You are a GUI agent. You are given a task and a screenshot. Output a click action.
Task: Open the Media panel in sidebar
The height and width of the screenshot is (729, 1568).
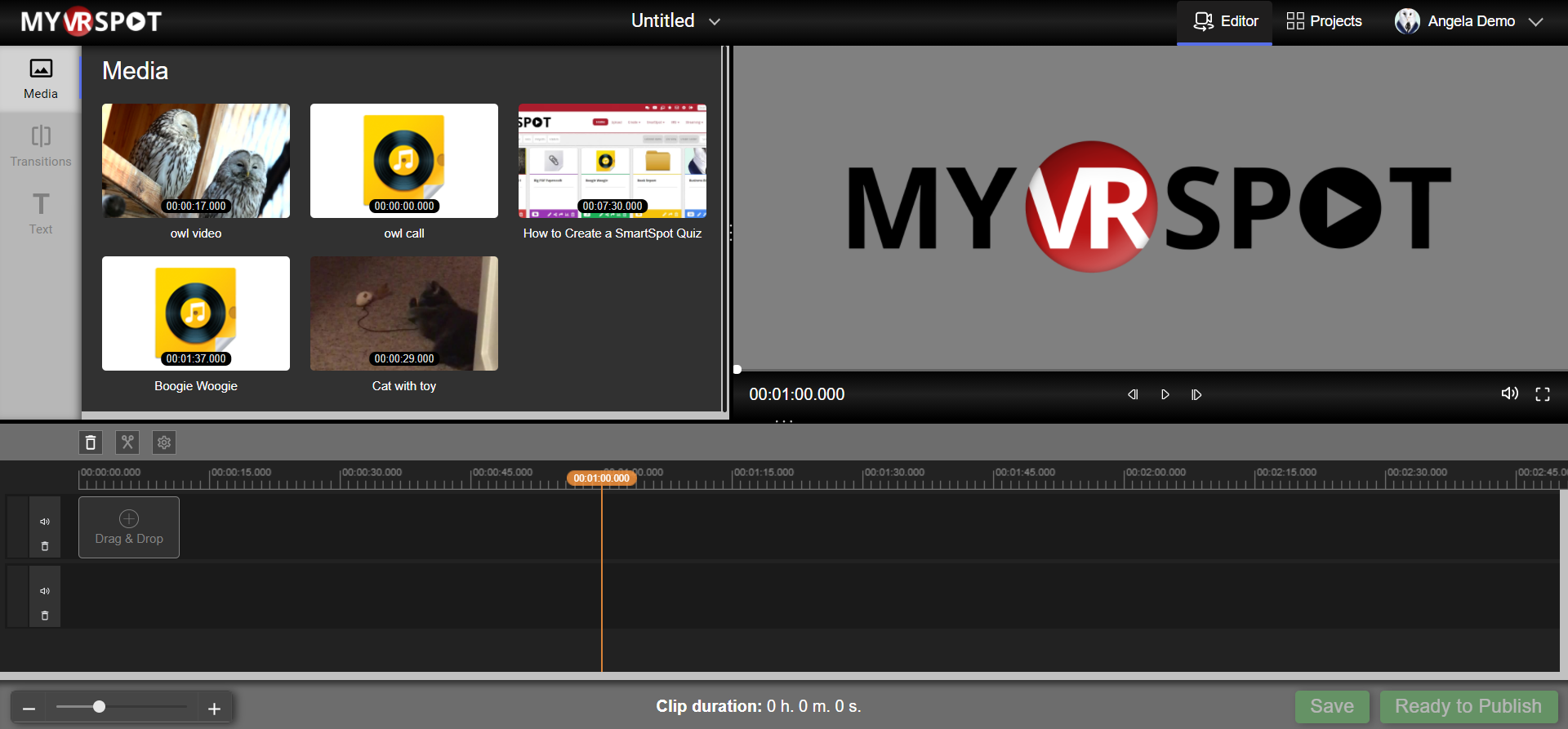pyautogui.click(x=41, y=79)
